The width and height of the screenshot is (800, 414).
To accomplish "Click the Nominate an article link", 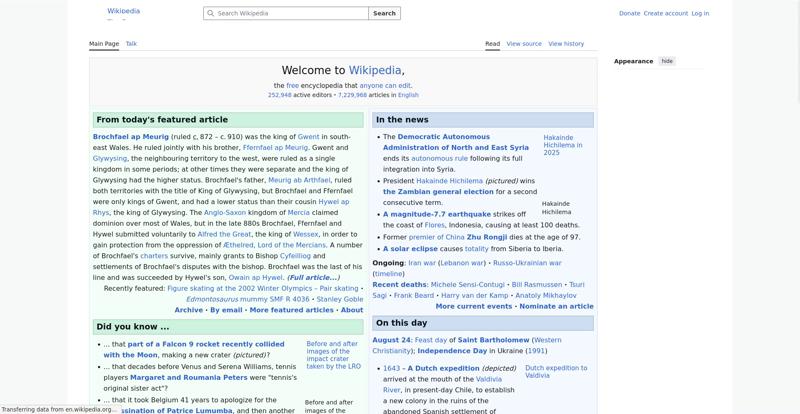I will click(x=557, y=306).
